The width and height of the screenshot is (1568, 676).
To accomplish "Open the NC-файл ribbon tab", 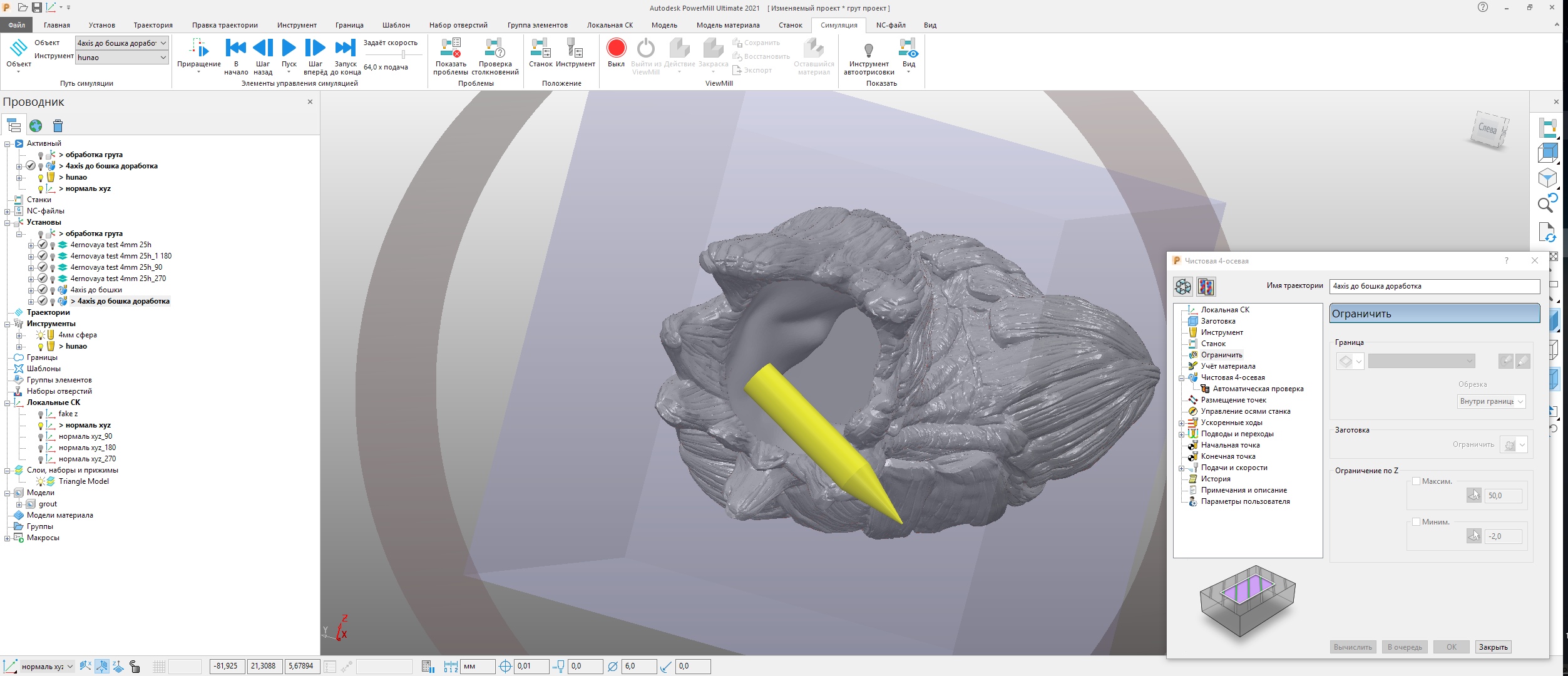I will 890,25.
